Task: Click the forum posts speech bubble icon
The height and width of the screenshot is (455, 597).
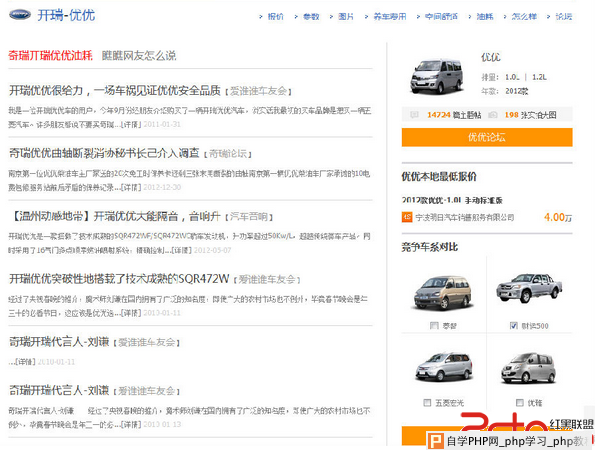Action: point(414,115)
